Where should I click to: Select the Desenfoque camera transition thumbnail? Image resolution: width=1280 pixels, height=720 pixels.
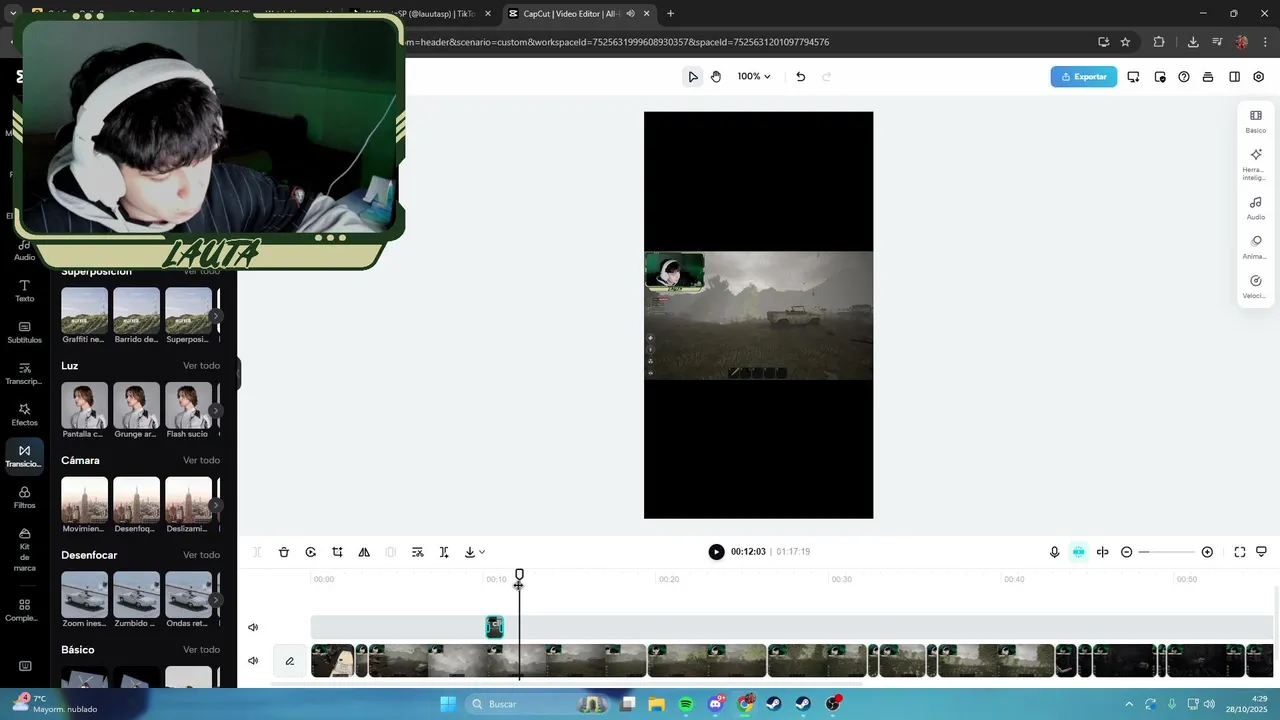tap(136, 500)
